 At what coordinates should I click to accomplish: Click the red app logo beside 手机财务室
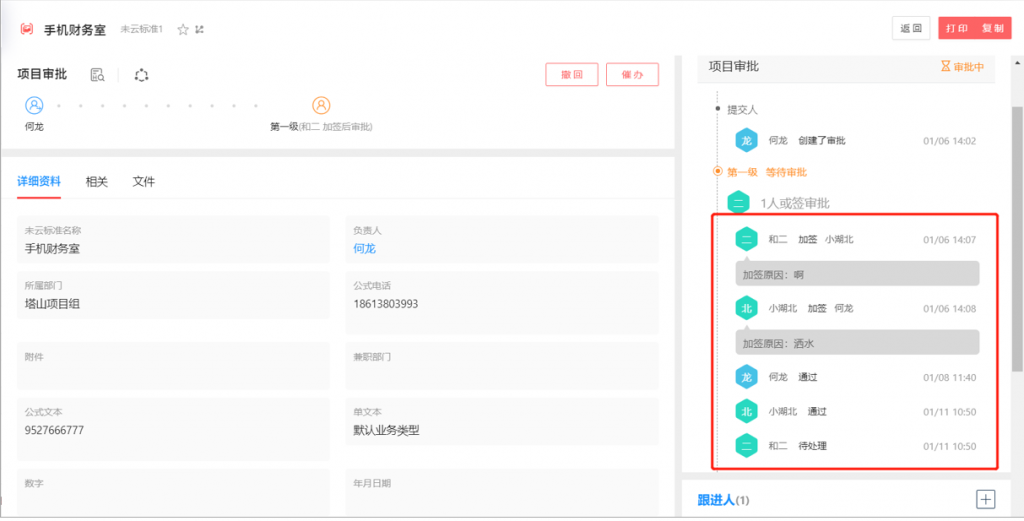pyautogui.click(x=27, y=30)
